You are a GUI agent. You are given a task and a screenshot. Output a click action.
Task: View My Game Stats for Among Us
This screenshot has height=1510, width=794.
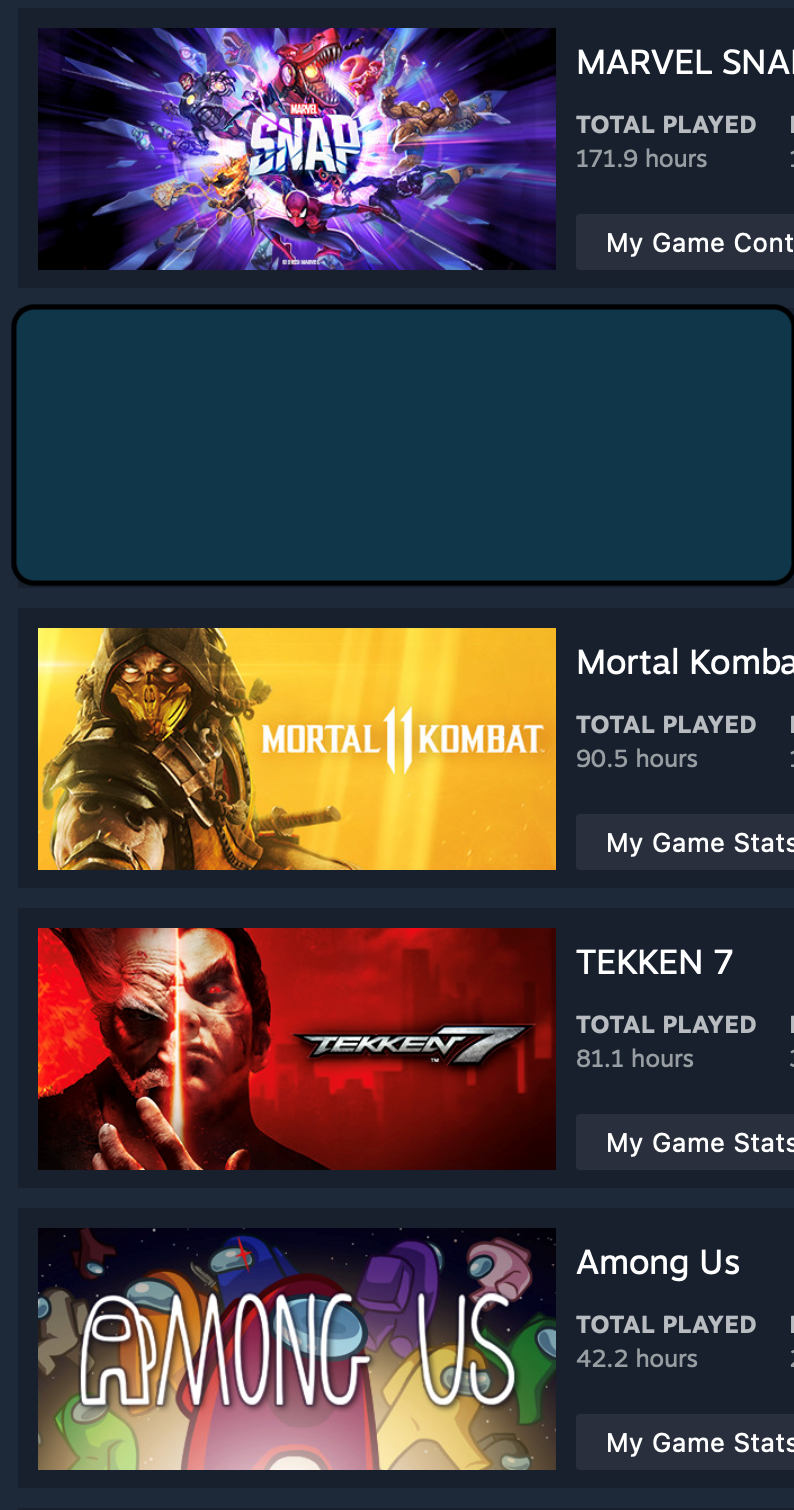(685, 1442)
